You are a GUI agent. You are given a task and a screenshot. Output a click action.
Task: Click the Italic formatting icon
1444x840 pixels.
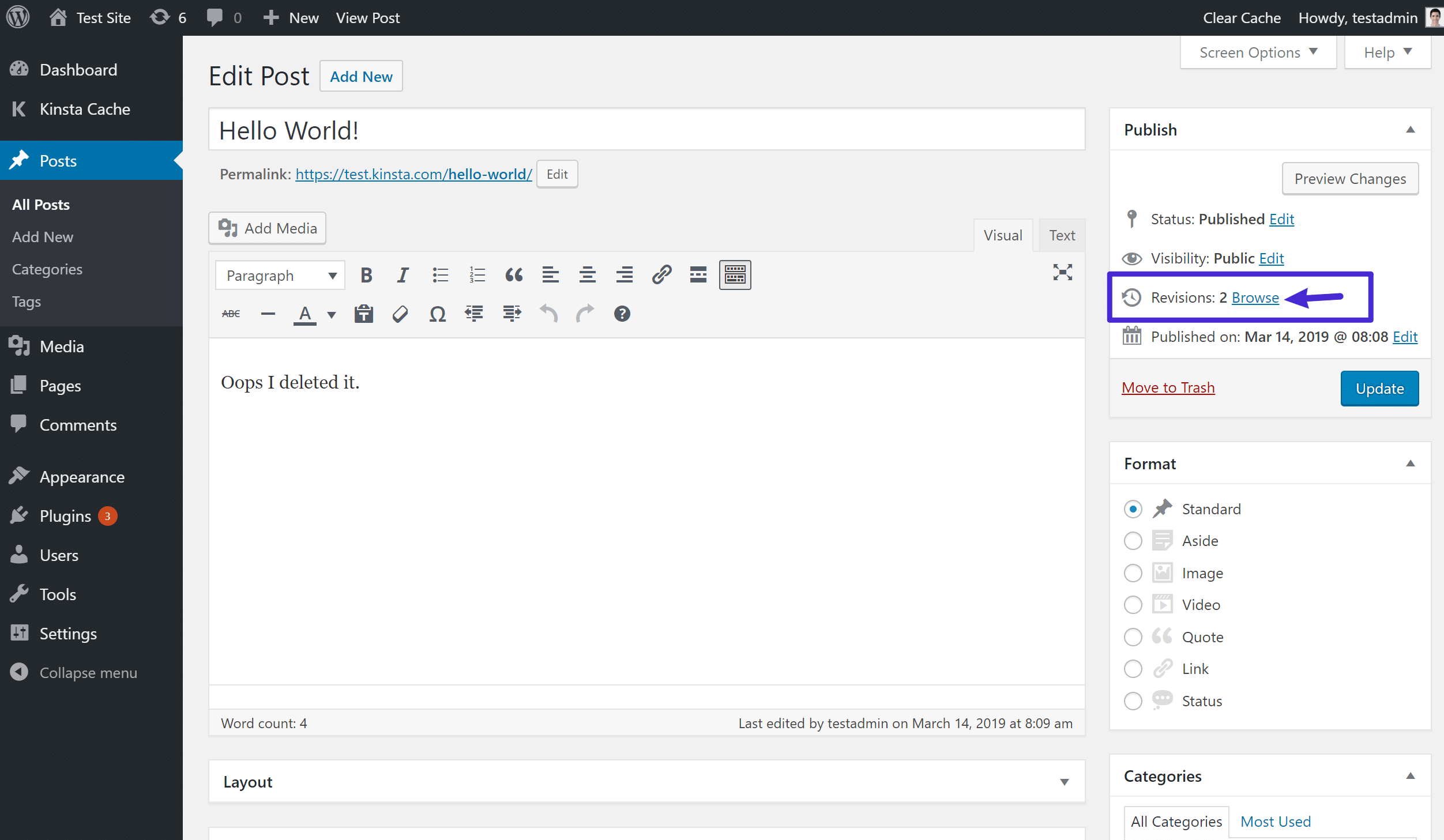(x=402, y=275)
